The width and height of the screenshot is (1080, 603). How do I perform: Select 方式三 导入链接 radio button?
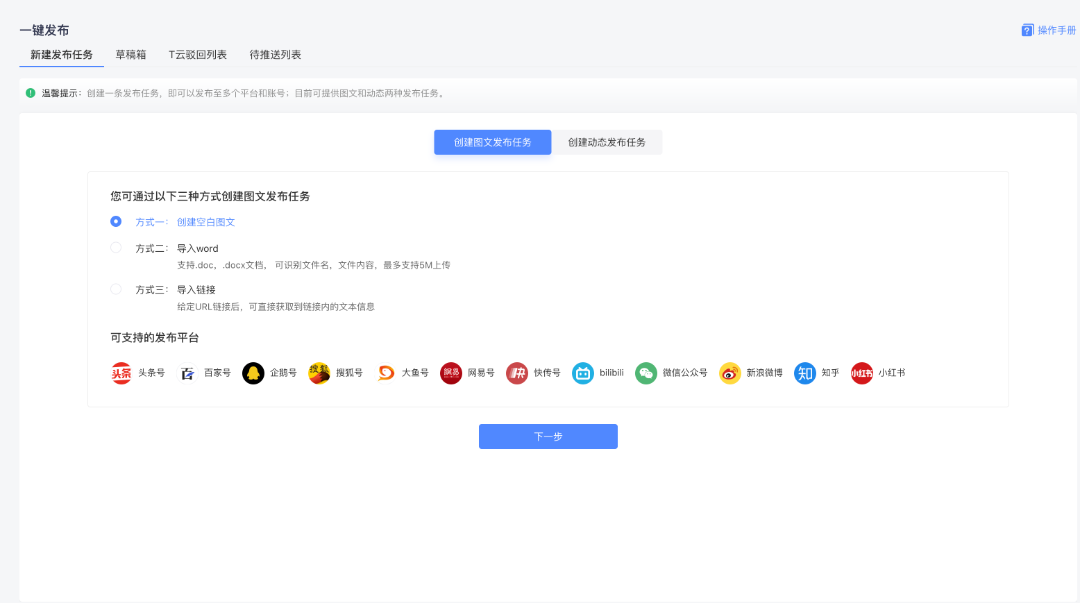click(x=116, y=289)
